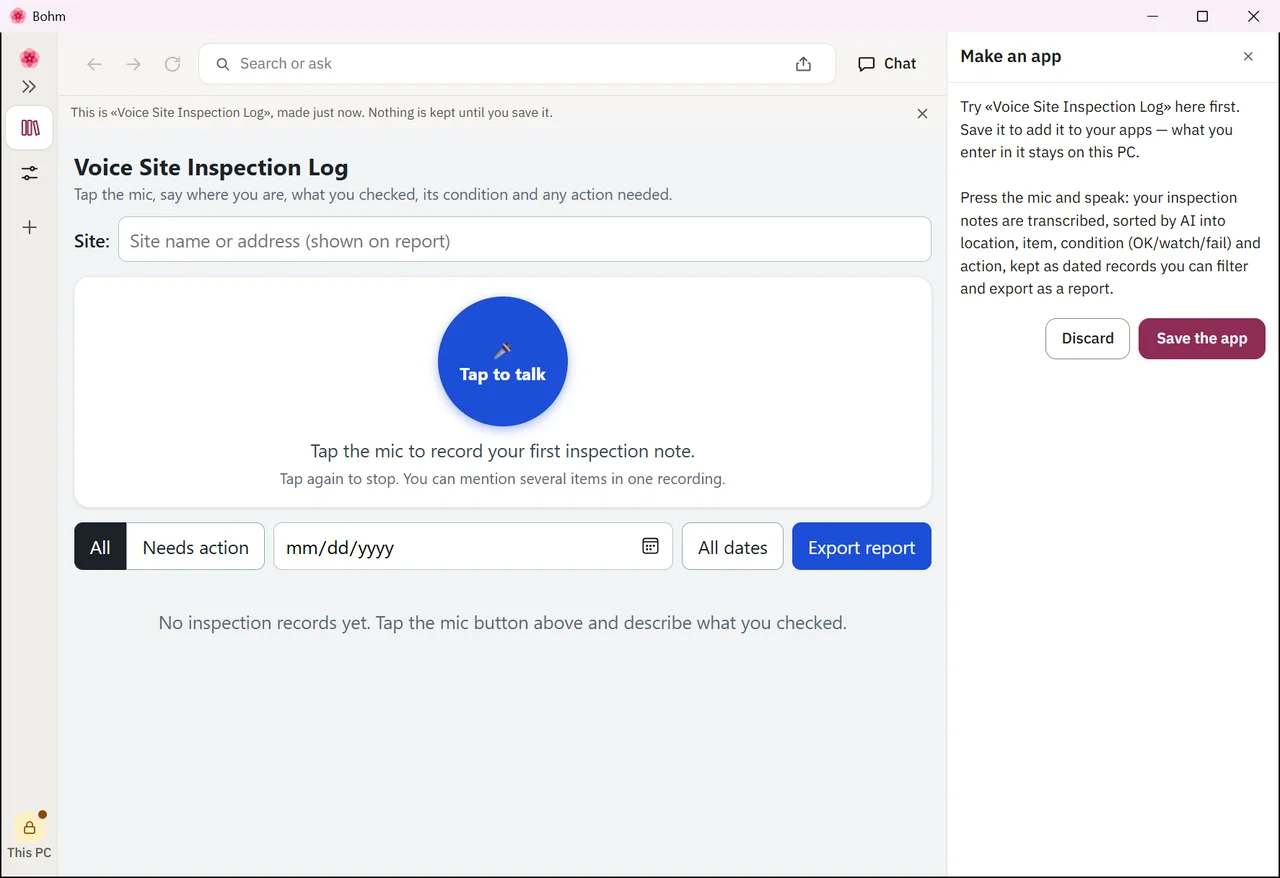This screenshot has height=878, width=1280.
Task: Click the Make an app panel title
Action: (x=1011, y=57)
